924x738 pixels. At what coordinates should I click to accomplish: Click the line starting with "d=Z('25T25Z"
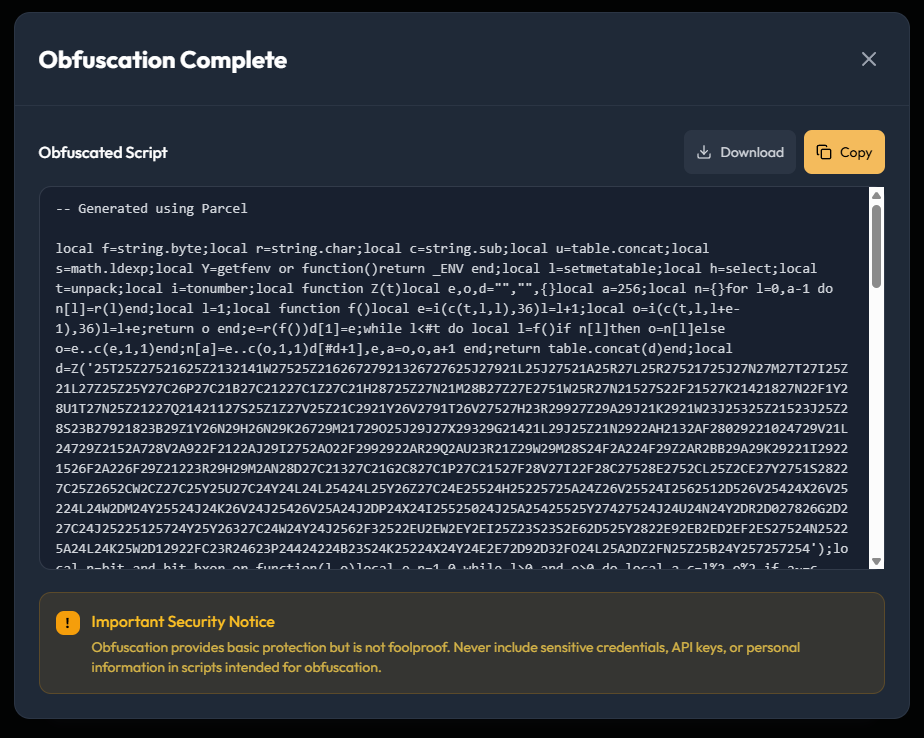click(440, 369)
